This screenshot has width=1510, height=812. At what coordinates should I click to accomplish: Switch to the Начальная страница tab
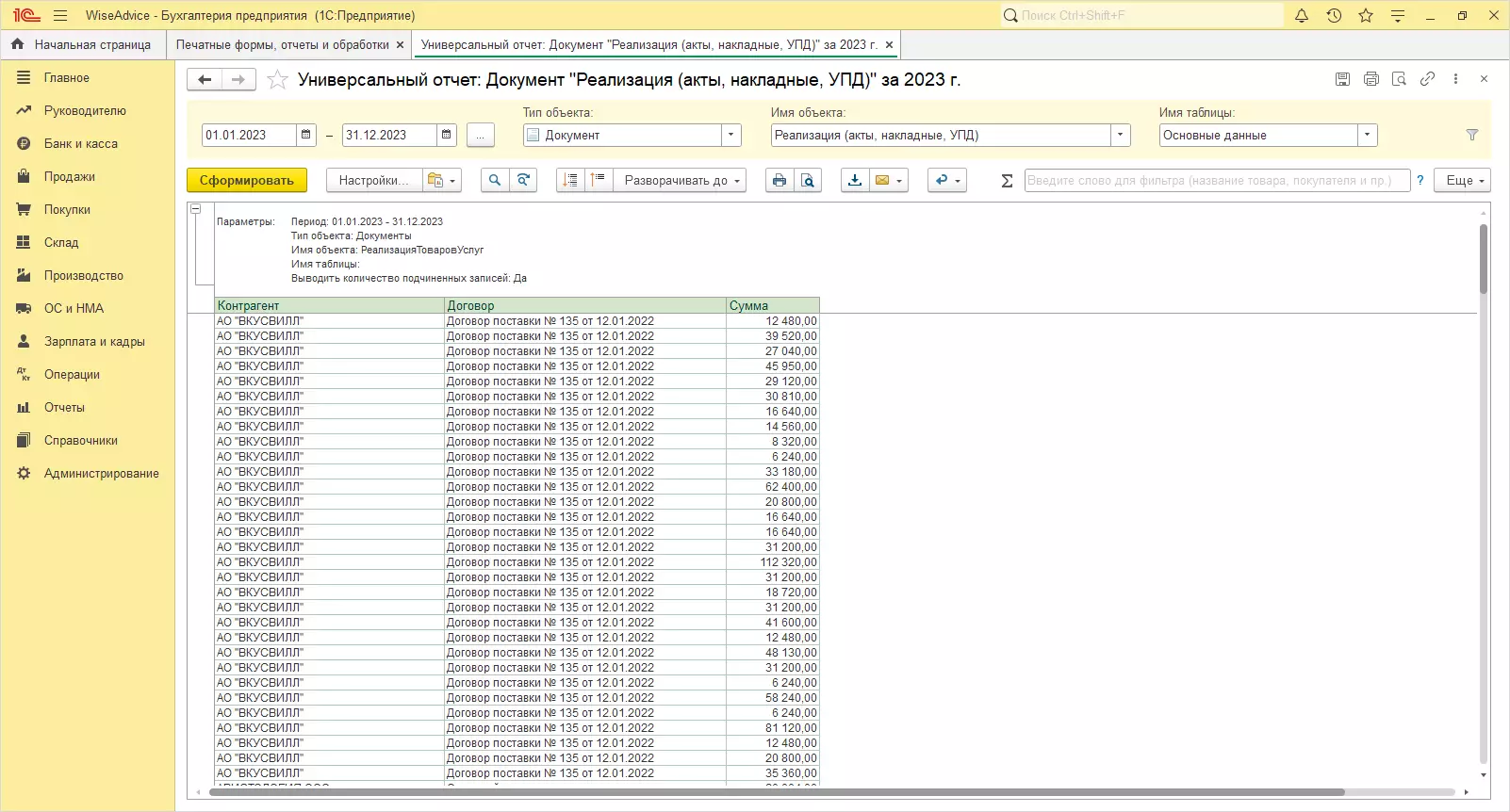point(83,44)
